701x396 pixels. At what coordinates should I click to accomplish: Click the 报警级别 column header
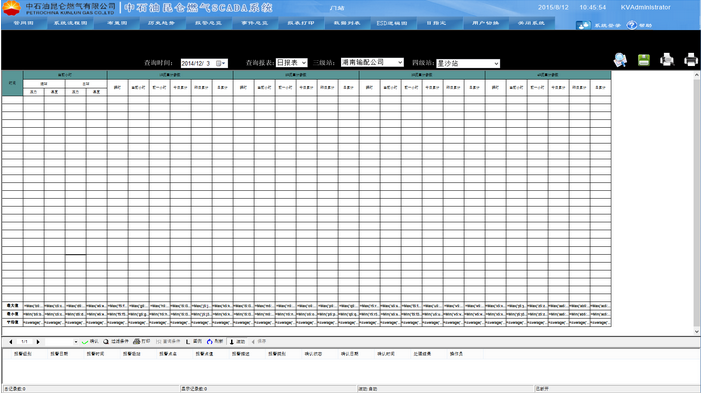[x=23, y=354]
